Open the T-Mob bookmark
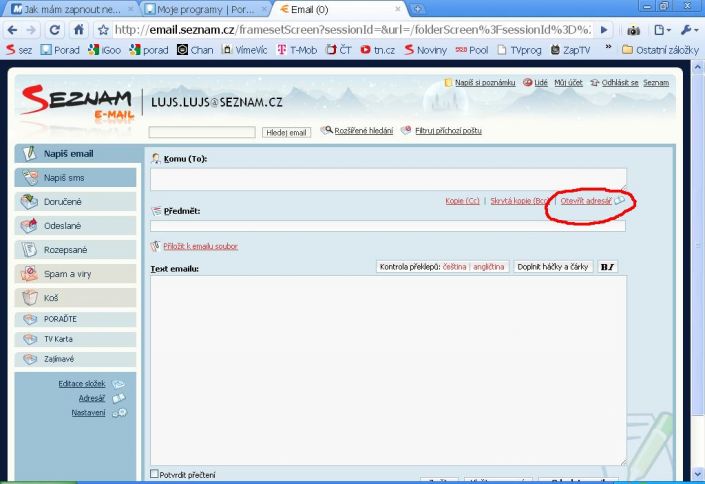705x484 pixels. [x=297, y=50]
